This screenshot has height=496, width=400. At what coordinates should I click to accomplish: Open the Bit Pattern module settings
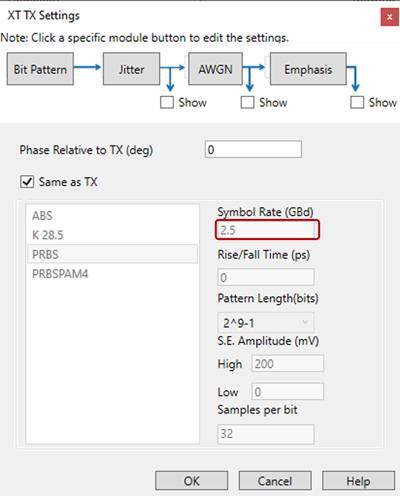pyautogui.click(x=40, y=69)
